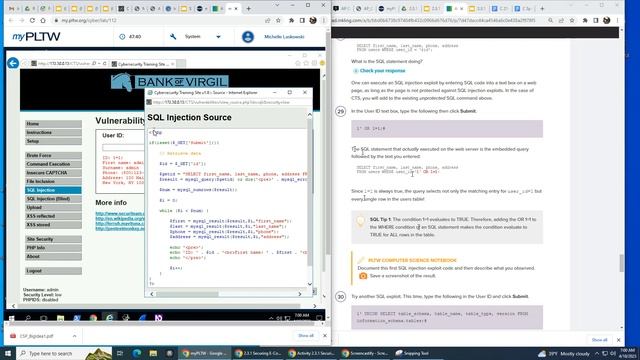The image size is (640, 360).
Task: Click the Type here to search box
Action: [64, 353]
